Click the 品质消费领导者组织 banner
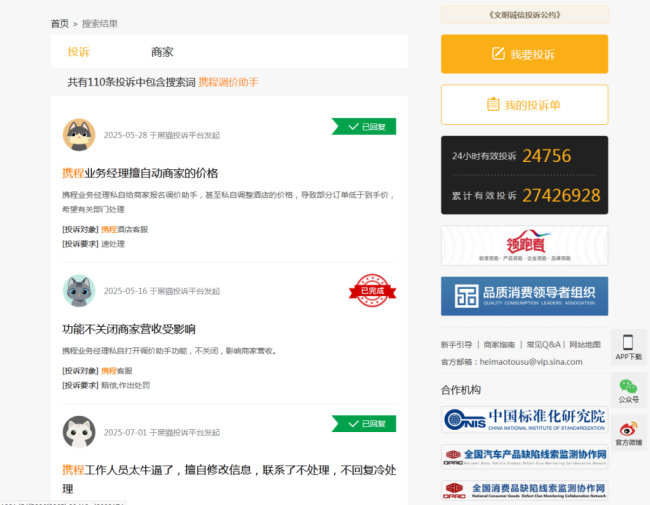The width and height of the screenshot is (650, 505). tap(524, 296)
